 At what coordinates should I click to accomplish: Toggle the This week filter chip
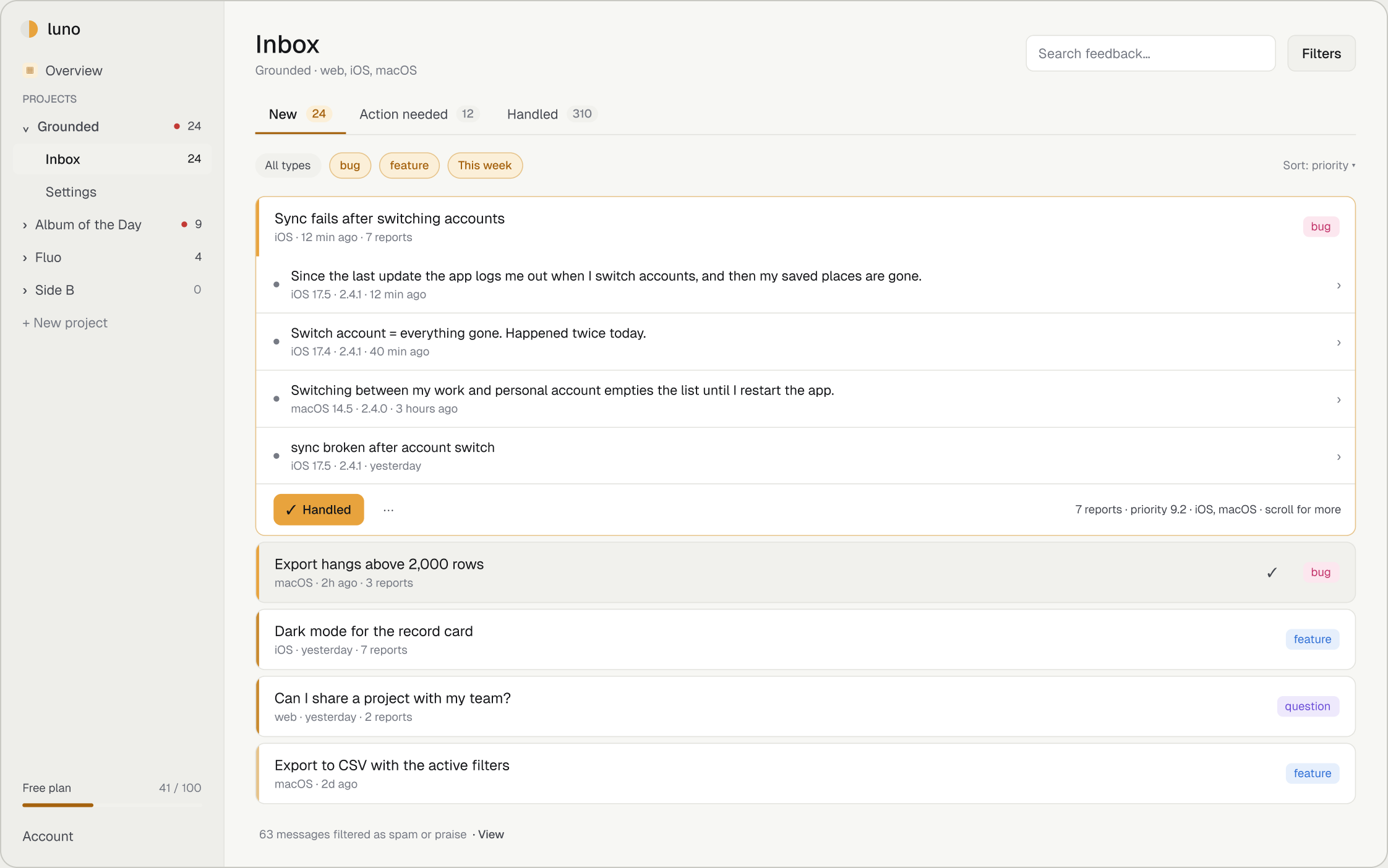(x=485, y=166)
